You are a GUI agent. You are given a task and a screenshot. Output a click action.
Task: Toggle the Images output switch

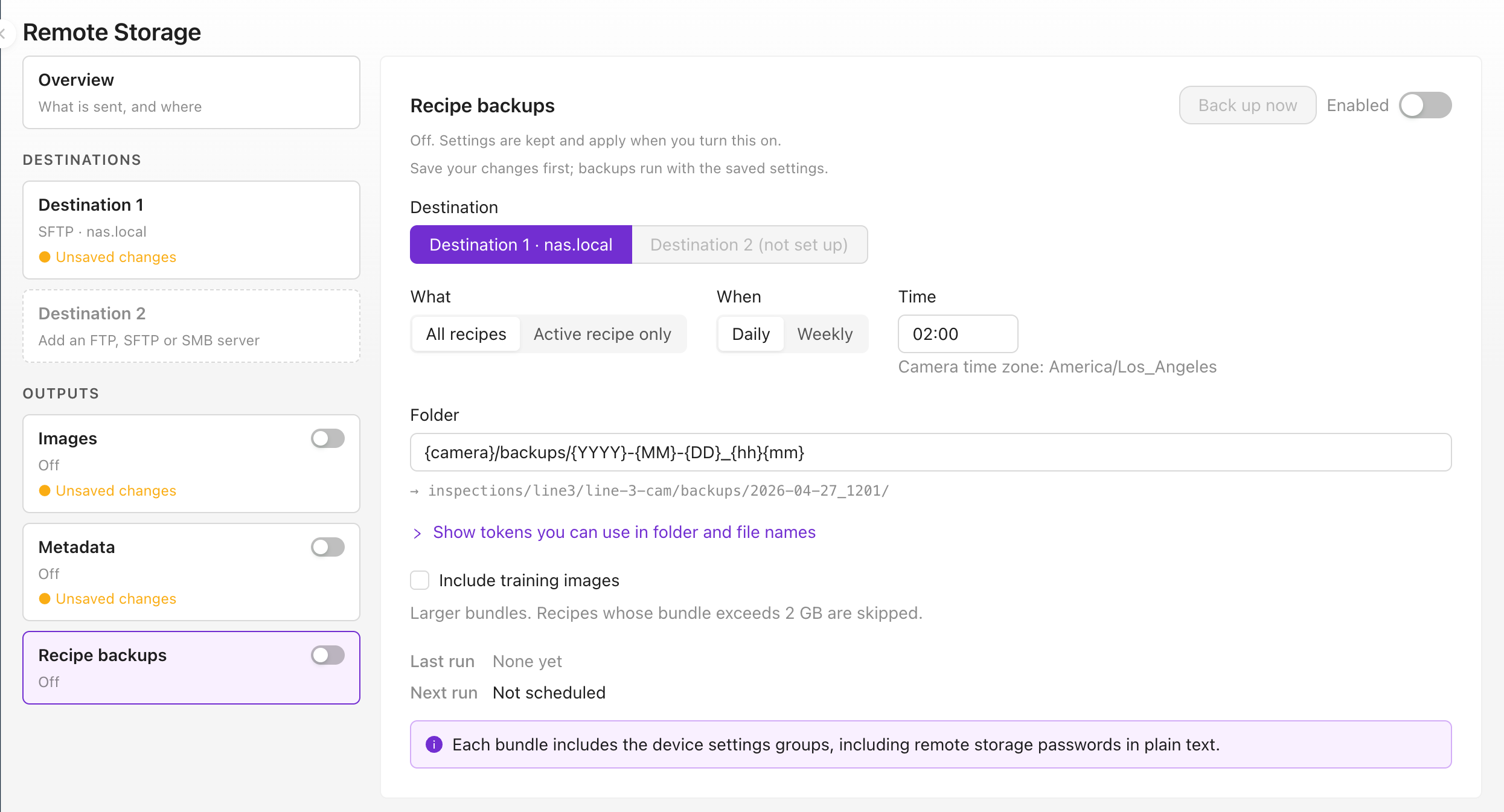point(328,438)
